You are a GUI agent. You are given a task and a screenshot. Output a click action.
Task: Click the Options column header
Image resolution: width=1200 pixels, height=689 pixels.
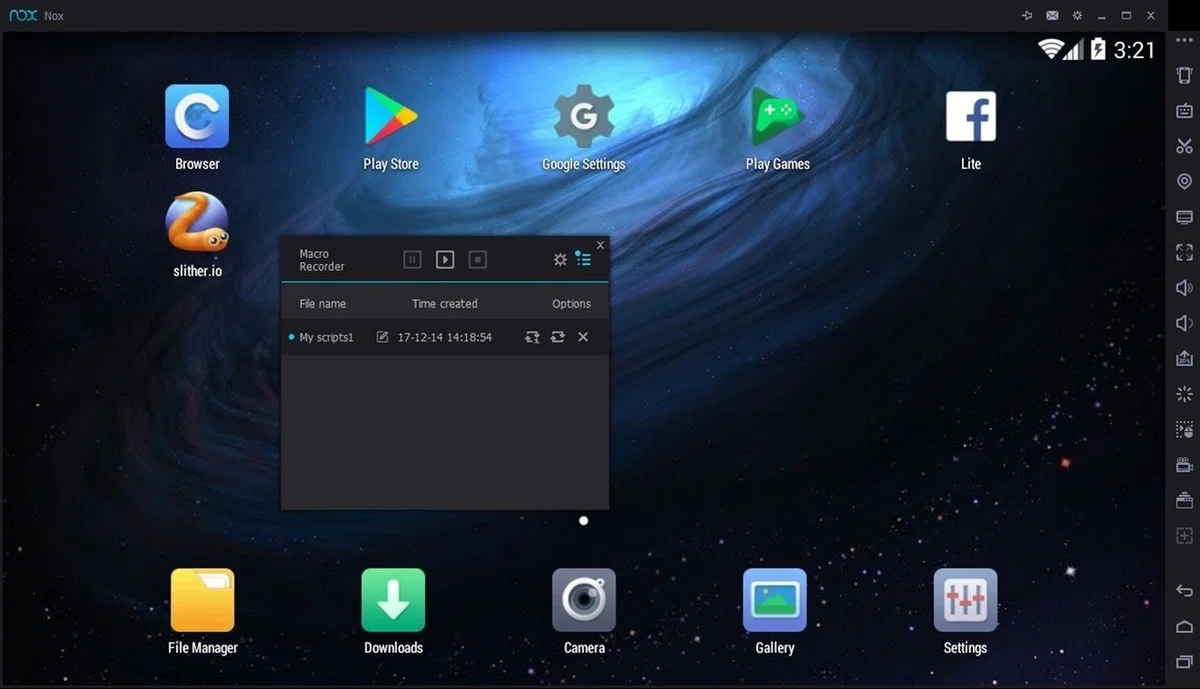coord(571,304)
